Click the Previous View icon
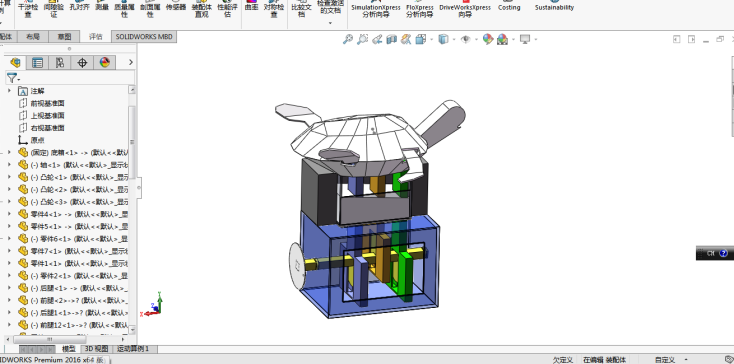 pos(377,39)
